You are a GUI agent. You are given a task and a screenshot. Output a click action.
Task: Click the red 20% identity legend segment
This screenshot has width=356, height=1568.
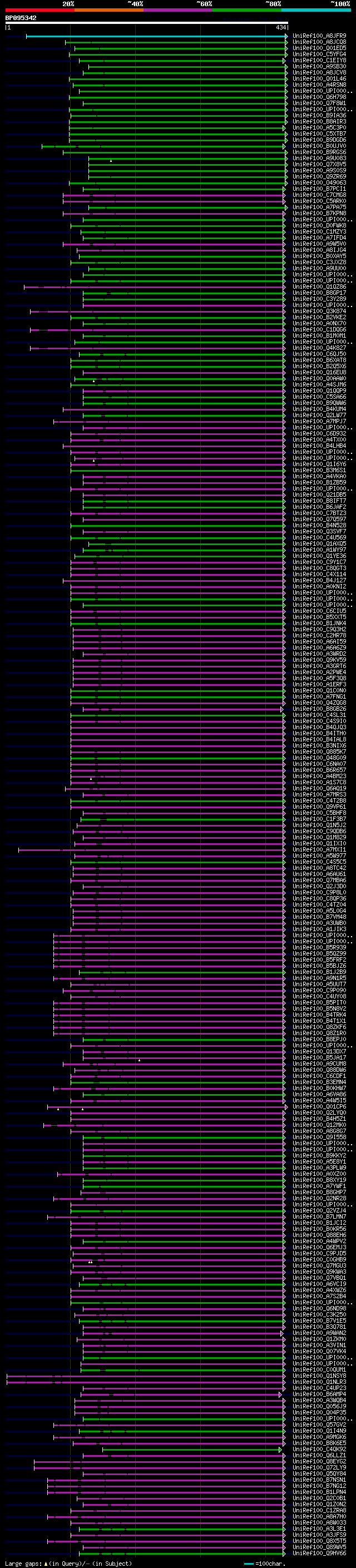click(40, 10)
